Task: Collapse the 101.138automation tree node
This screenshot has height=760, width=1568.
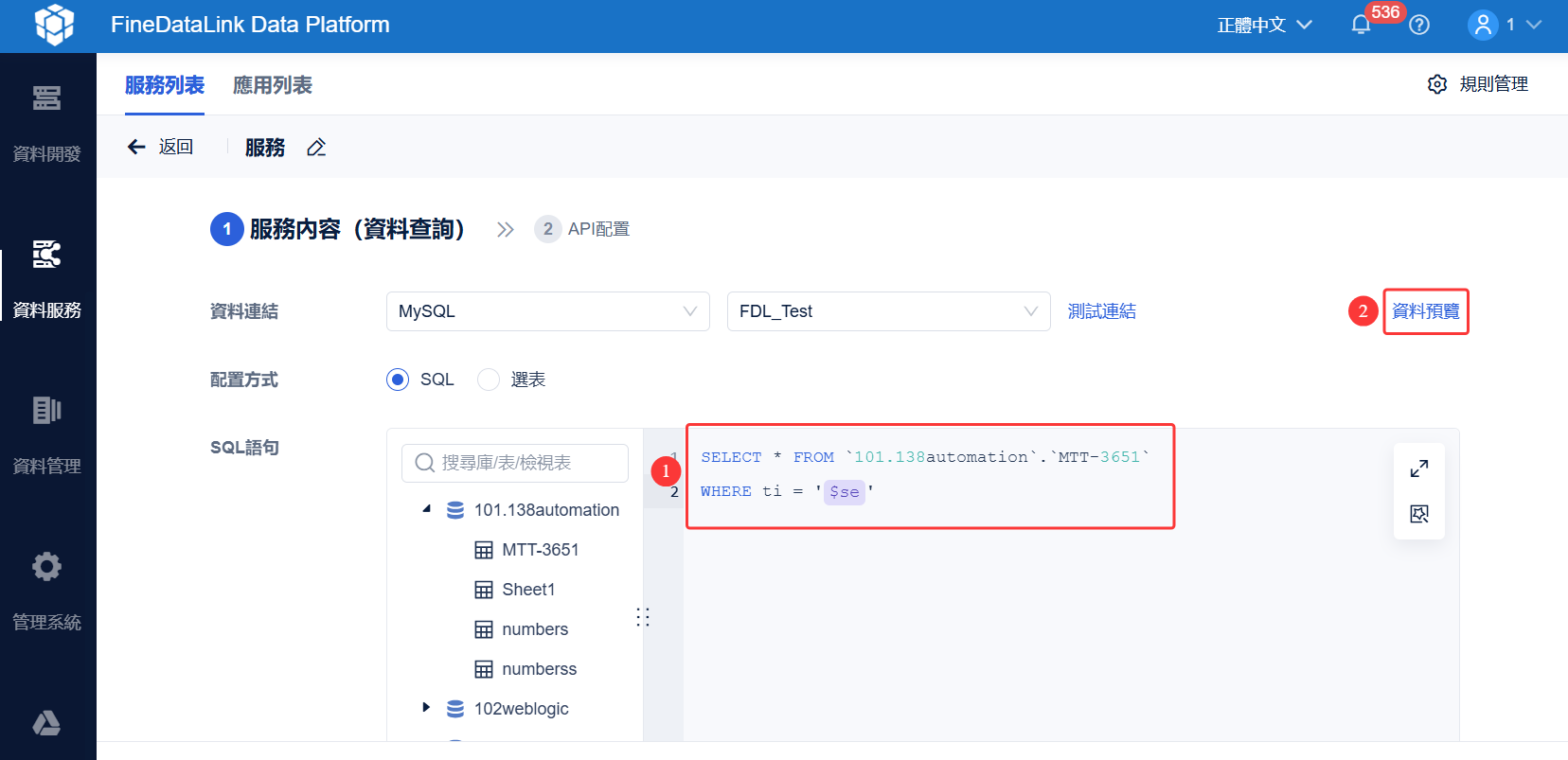Action: 427,509
